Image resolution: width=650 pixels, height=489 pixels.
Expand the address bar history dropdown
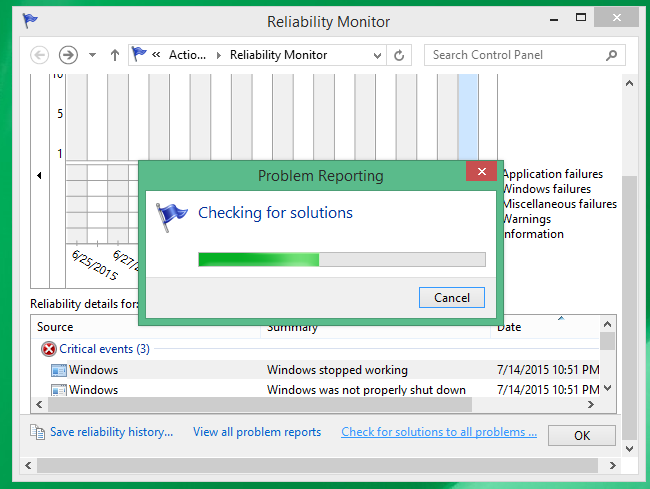point(376,55)
